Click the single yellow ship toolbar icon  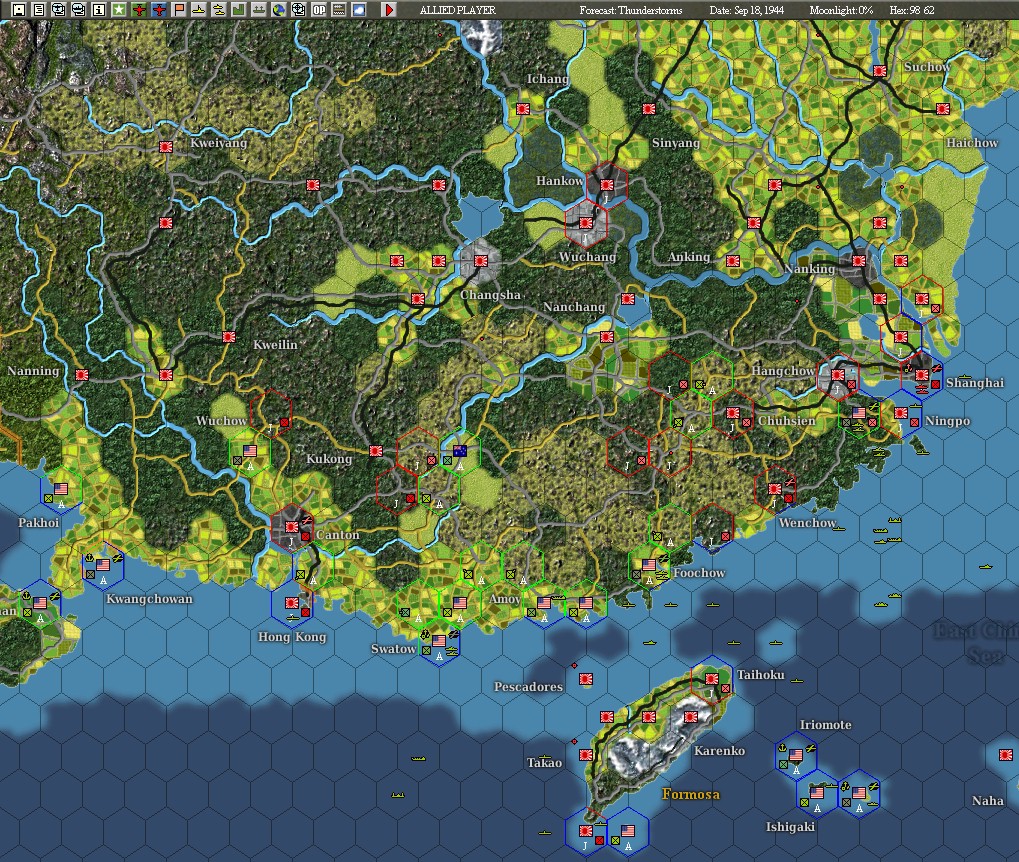(x=199, y=10)
